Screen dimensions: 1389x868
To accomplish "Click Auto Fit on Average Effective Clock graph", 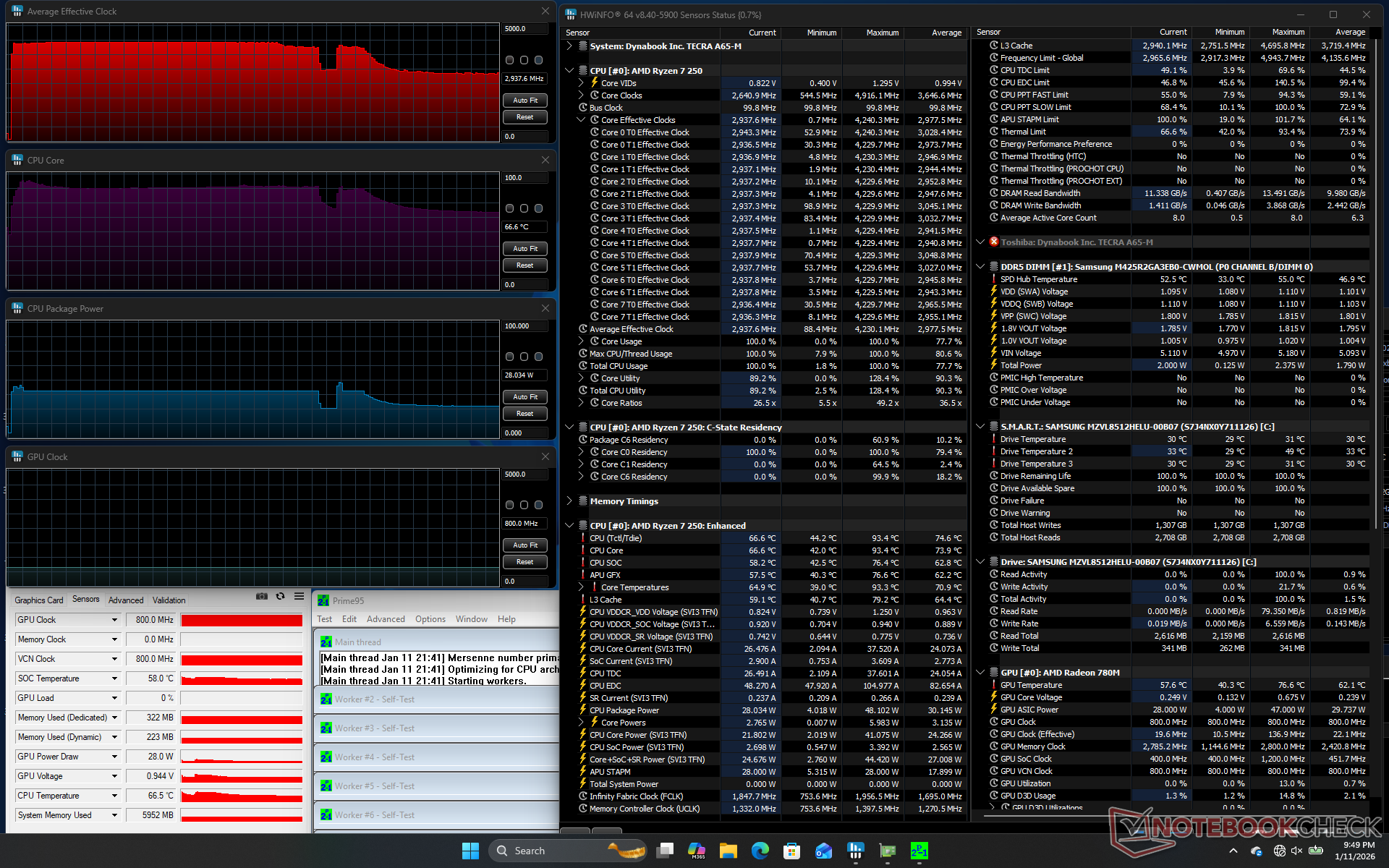I will [524, 101].
